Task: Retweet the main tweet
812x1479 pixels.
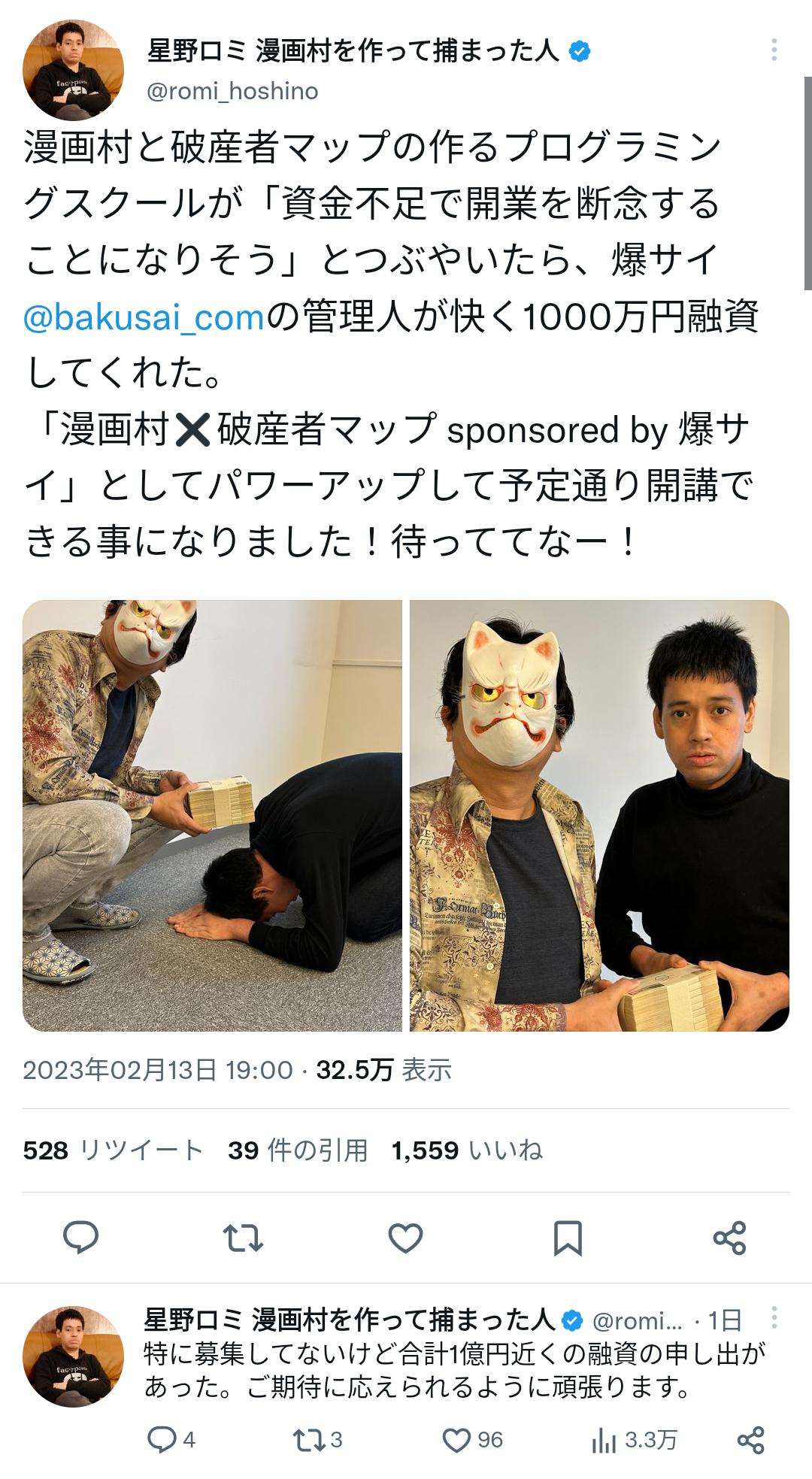Action: click(x=244, y=1238)
